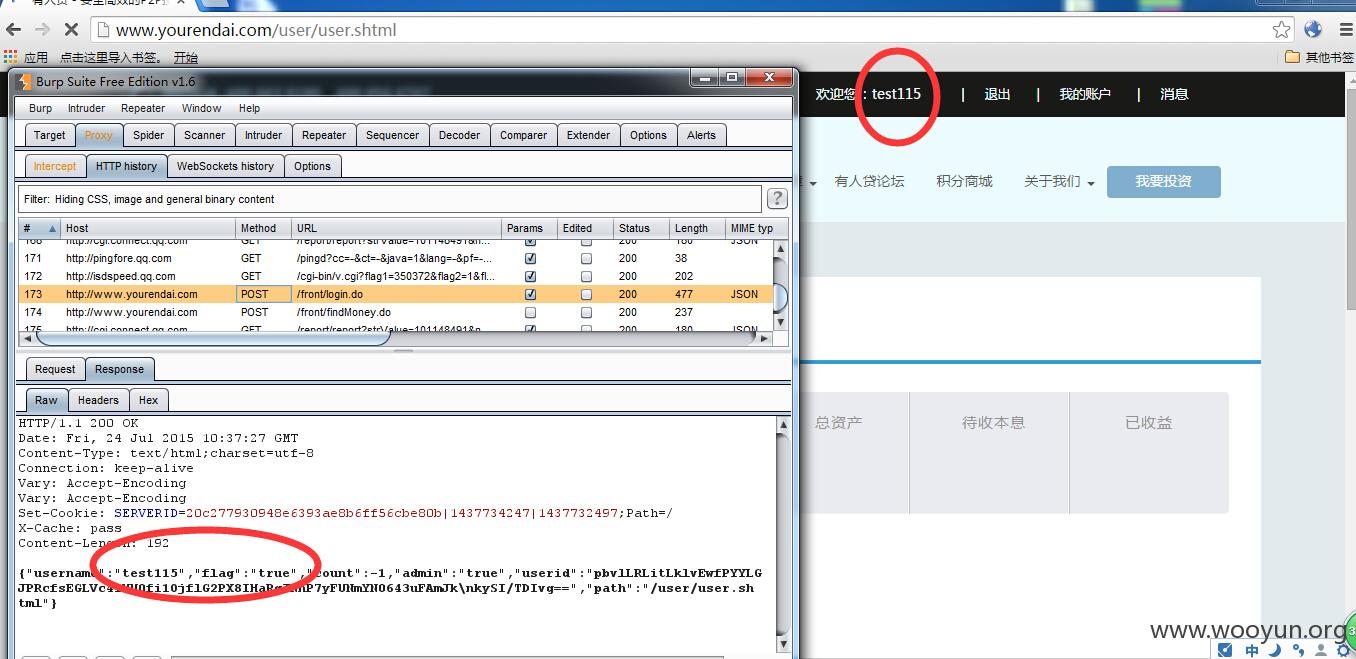Toggle Edited checkbox for row 171
The width and height of the screenshot is (1356, 659).
point(586,259)
